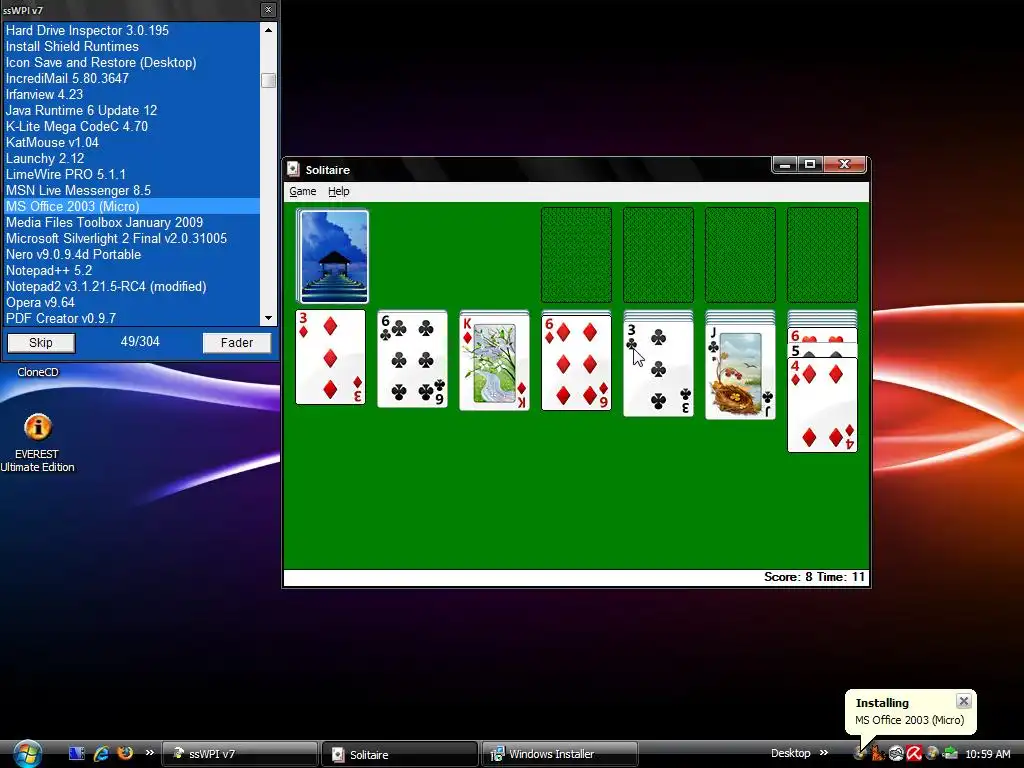Screen dimensions: 1024x768
Task: Open the Windows Start orb
Action: [28, 754]
